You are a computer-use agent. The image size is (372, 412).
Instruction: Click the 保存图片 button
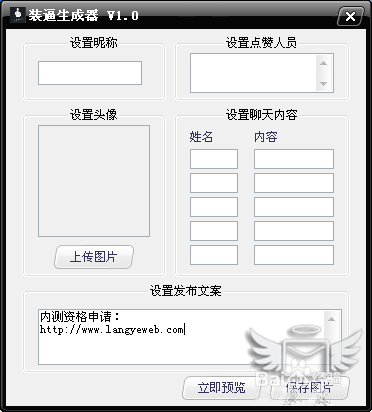point(309,388)
